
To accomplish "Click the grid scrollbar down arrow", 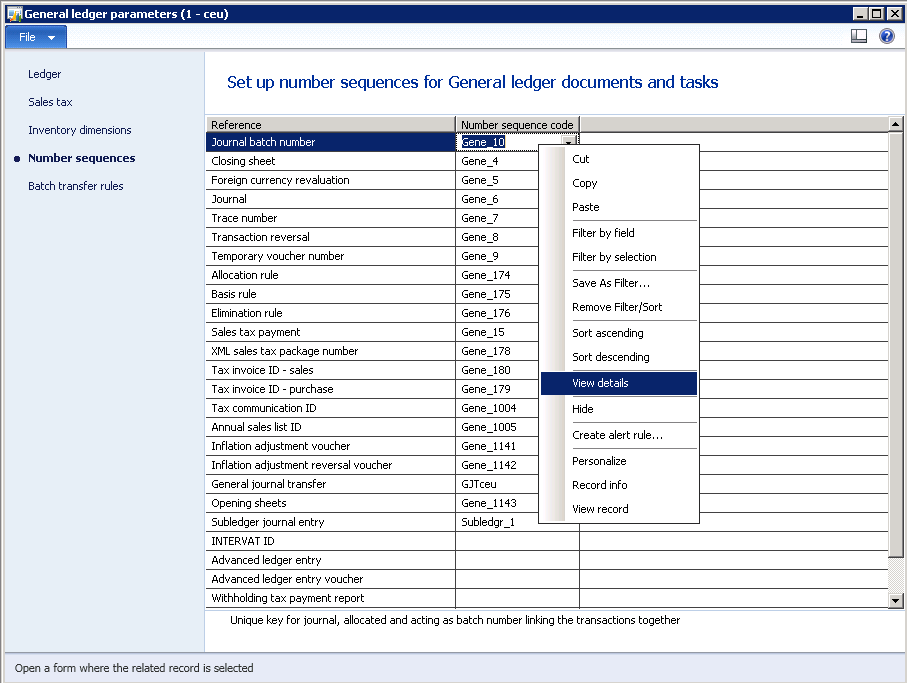I will (x=896, y=600).
